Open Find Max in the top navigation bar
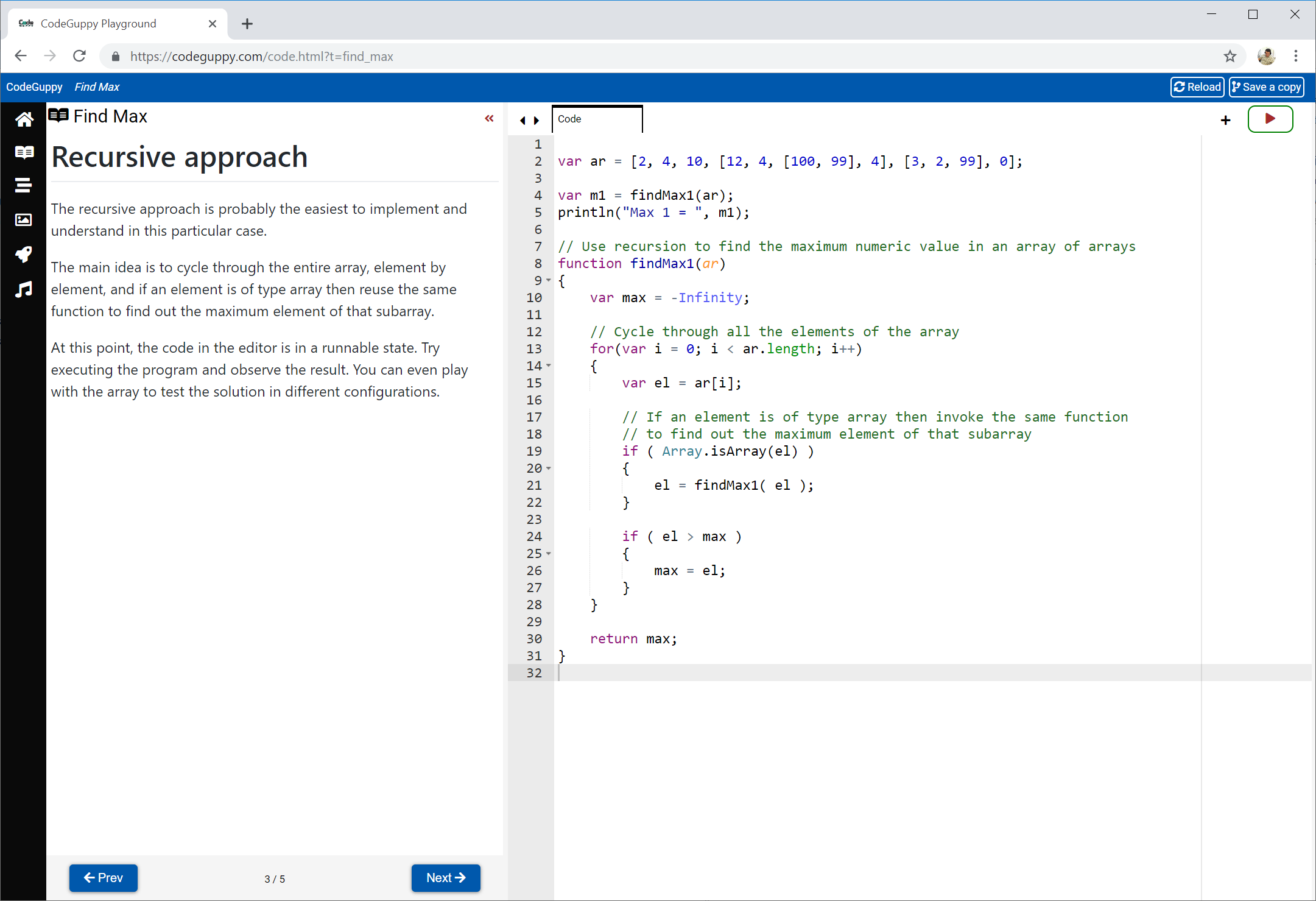The width and height of the screenshot is (1316, 901). 96,87
